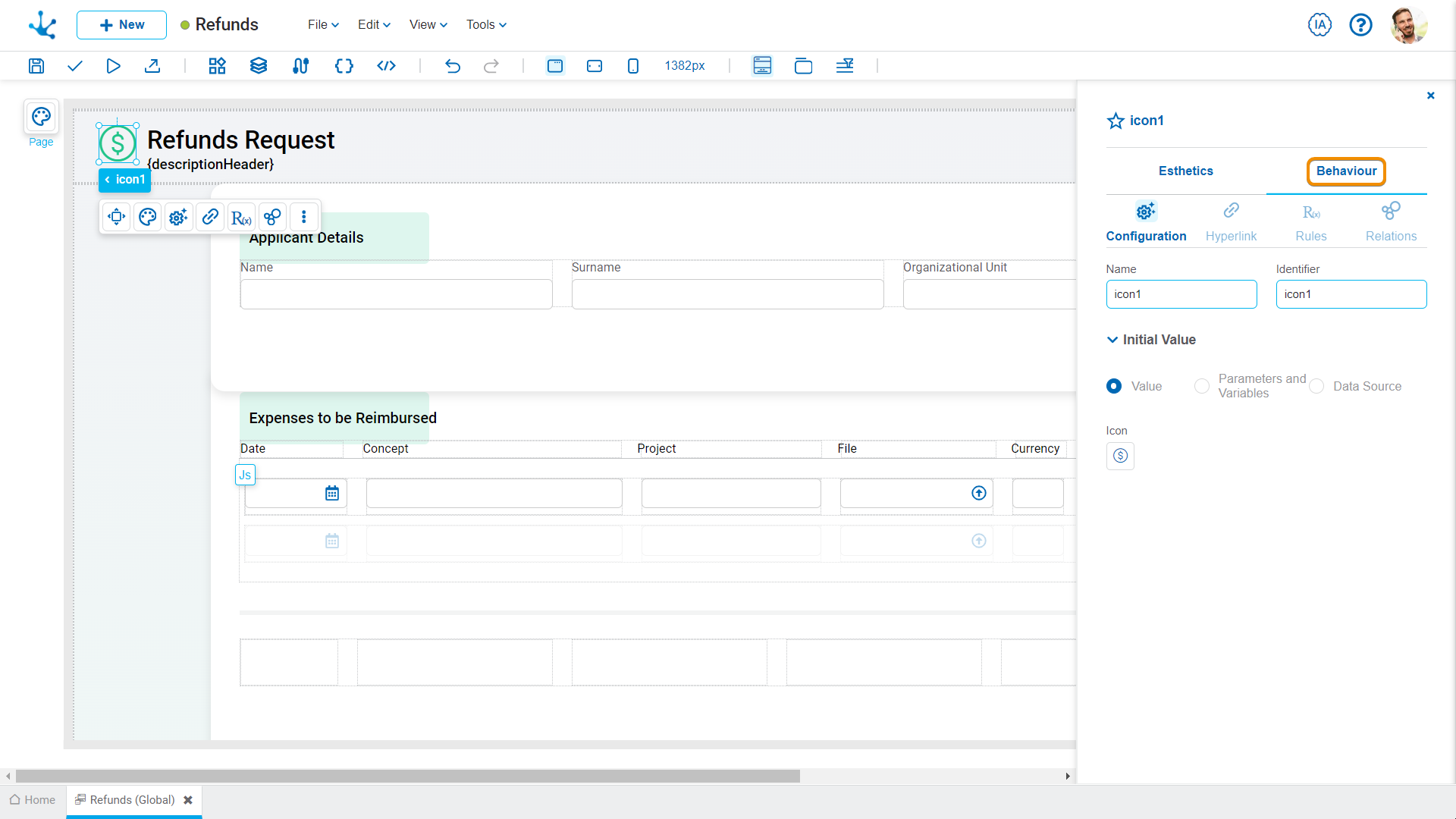Open the IA assistant icon
The image size is (1456, 819).
click(x=1319, y=25)
